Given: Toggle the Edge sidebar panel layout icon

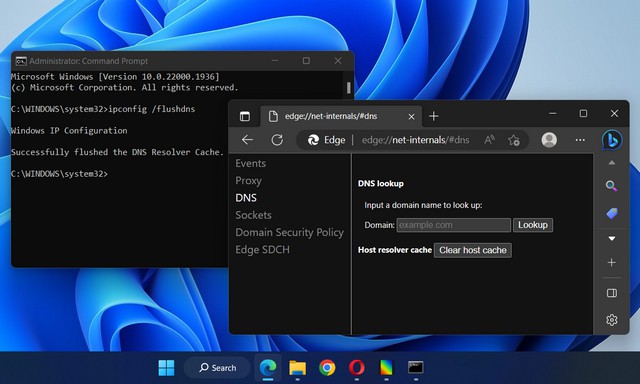Looking at the screenshot, I should pyautogui.click(x=611, y=293).
